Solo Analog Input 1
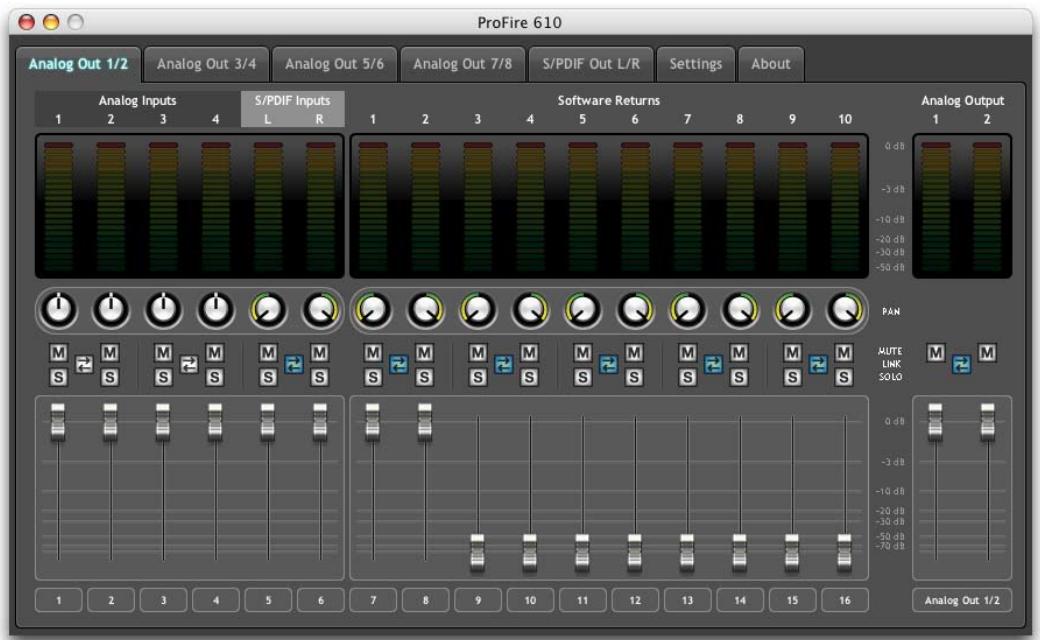The height and width of the screenshot is (640, 1040). (x=58, y=377)
